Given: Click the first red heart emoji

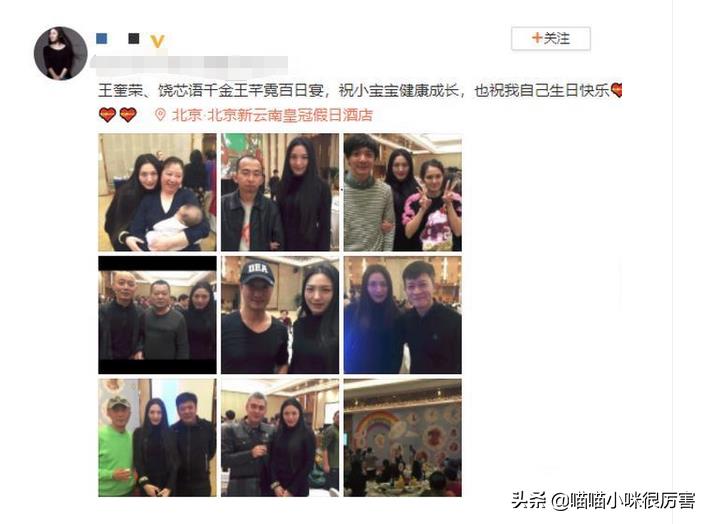Looking at the screenshot, I should click(107, 115).
